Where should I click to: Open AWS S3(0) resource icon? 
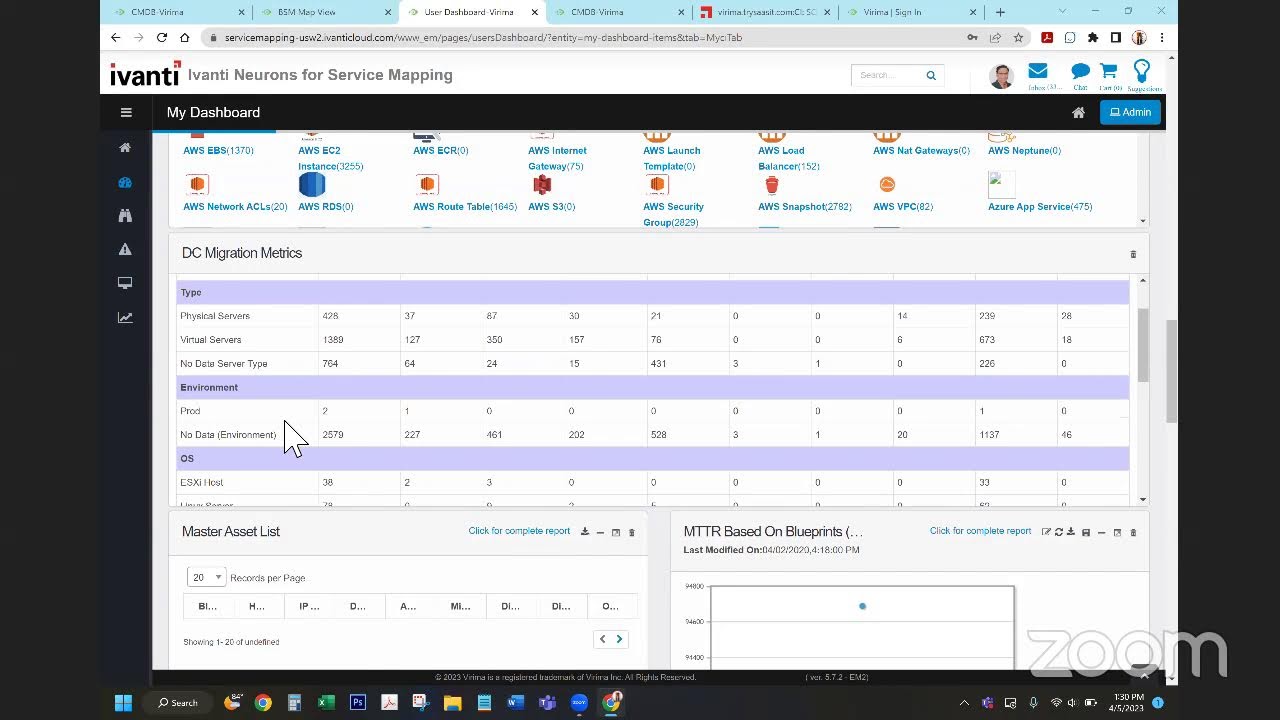pos(542,184)
